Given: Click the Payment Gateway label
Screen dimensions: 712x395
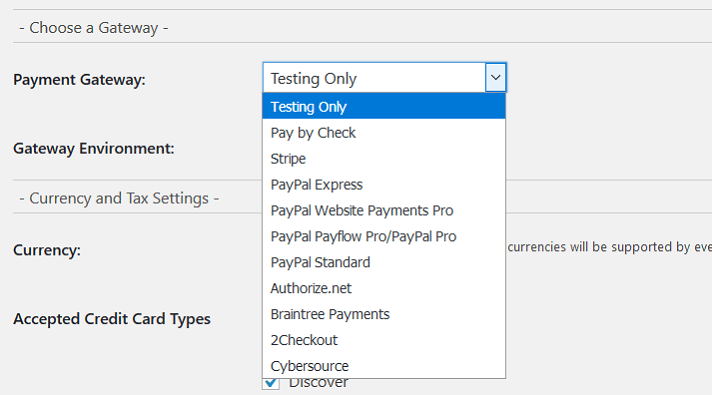Looking at the screenshot, I should pos(79,79).
